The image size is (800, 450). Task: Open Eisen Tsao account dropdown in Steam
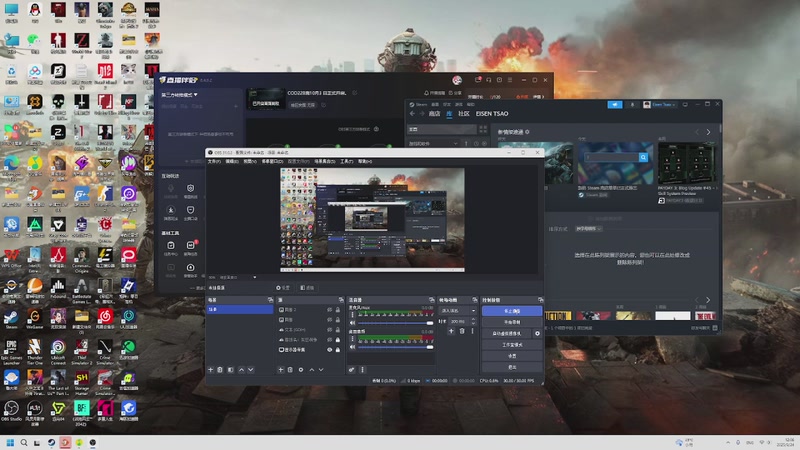[x=659, y=104]
